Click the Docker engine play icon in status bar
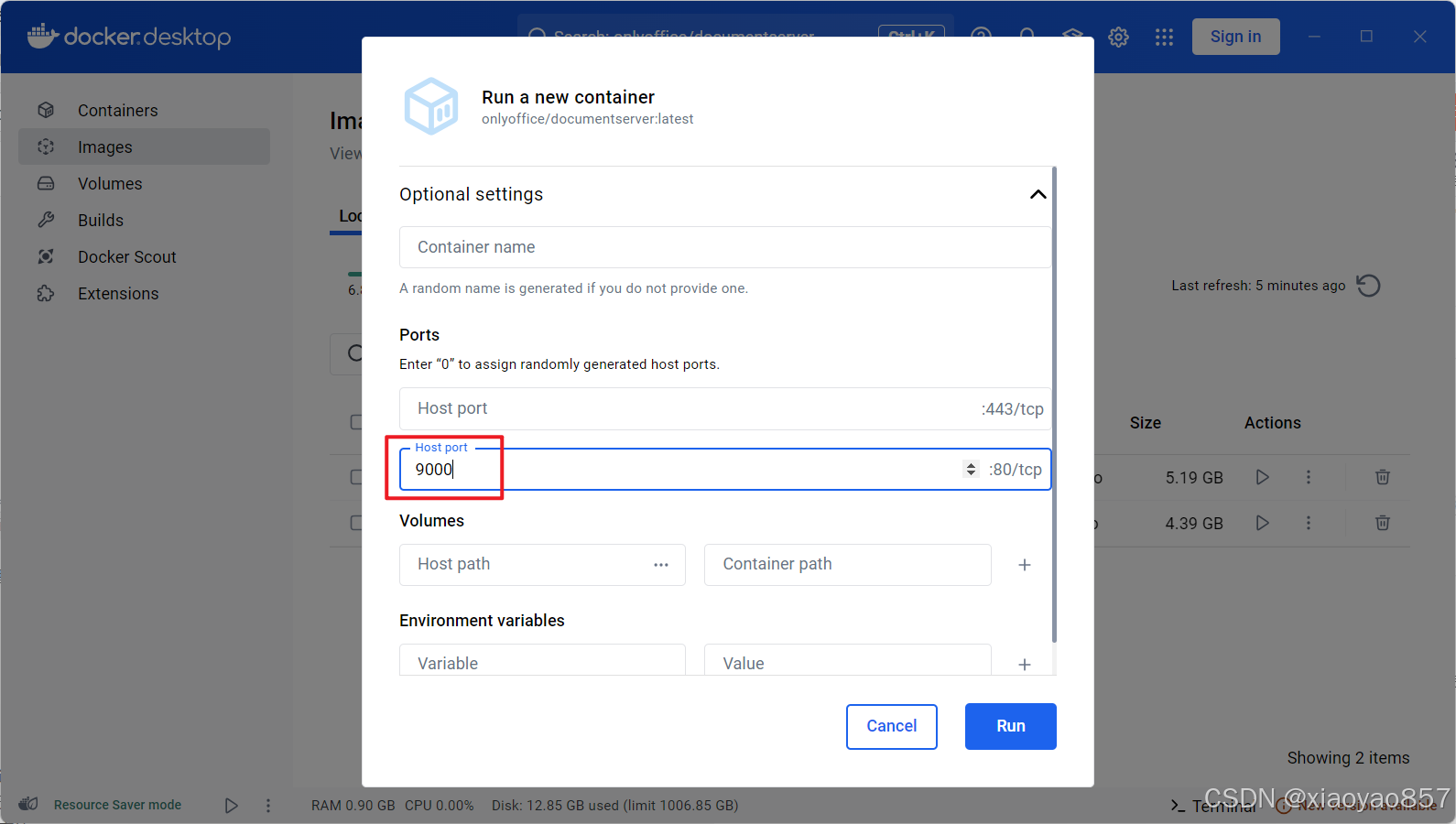This screenshot has width=1456, height=824. pyautogui.click(x=231, y=806)
